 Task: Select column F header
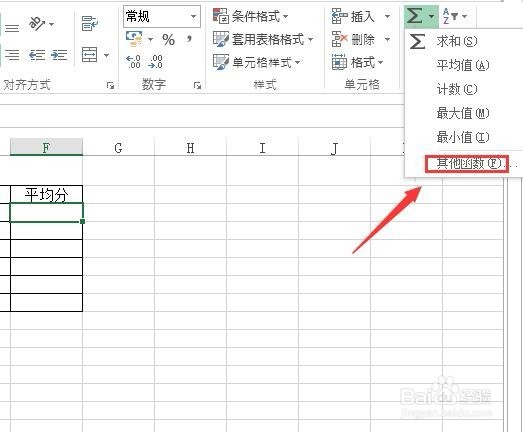pos(46,147)
